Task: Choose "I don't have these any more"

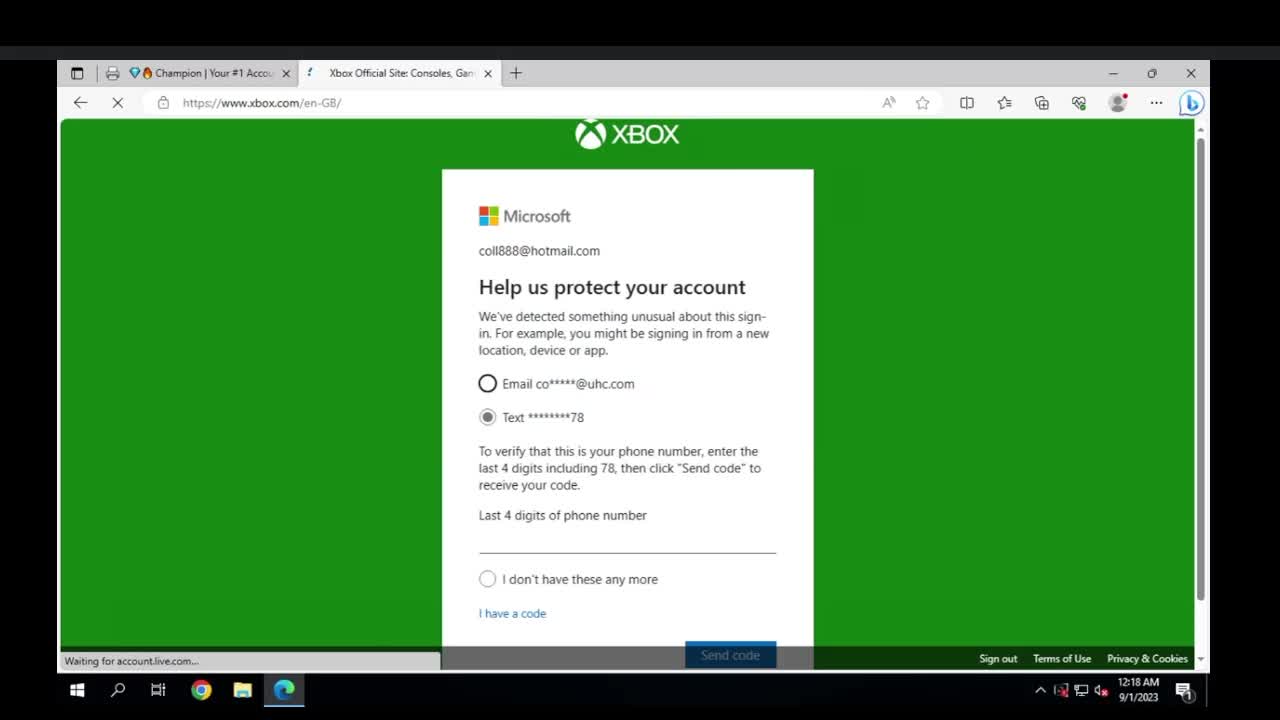Action: pos(487,579)
